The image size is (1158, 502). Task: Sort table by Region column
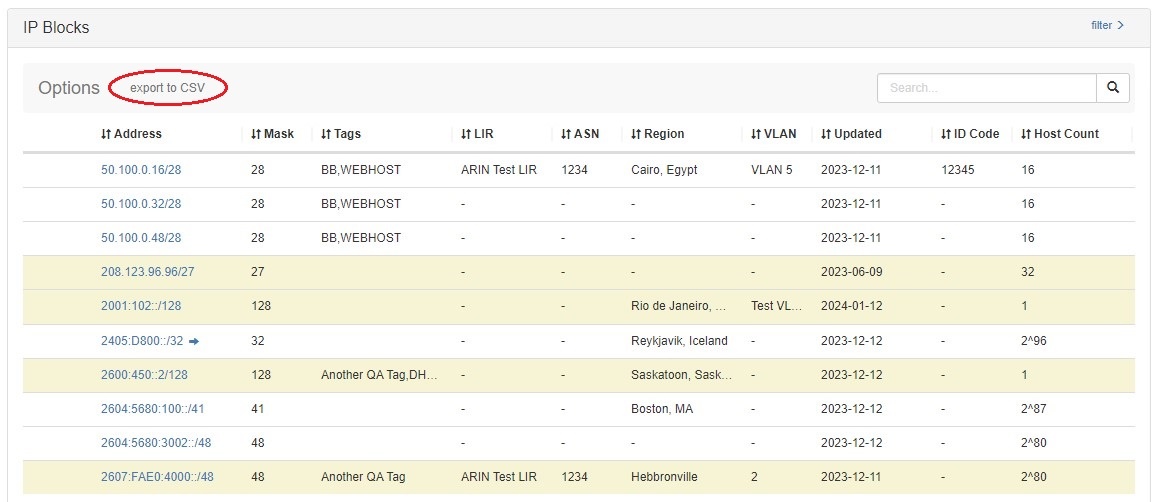657,134
